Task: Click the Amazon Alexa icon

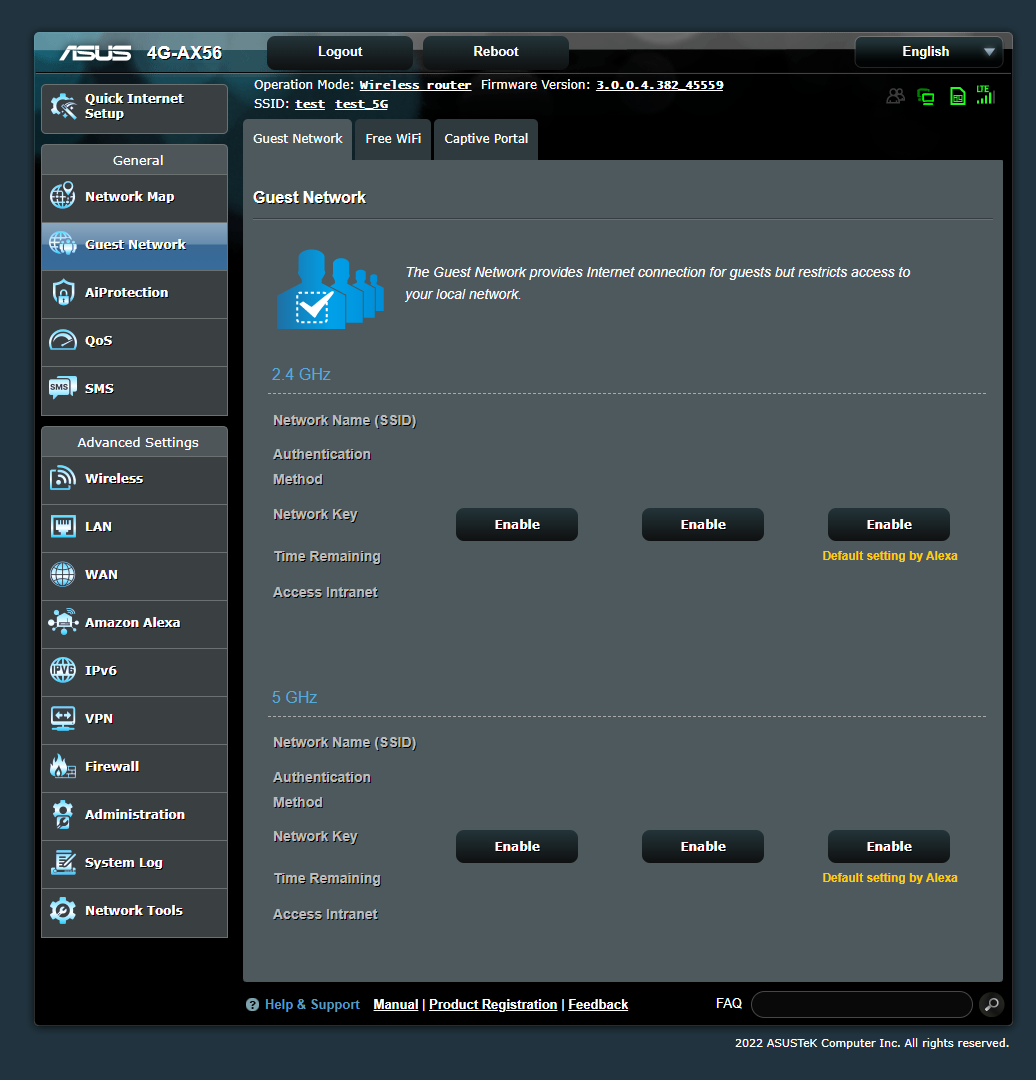Action: click(x=63, y=622)
